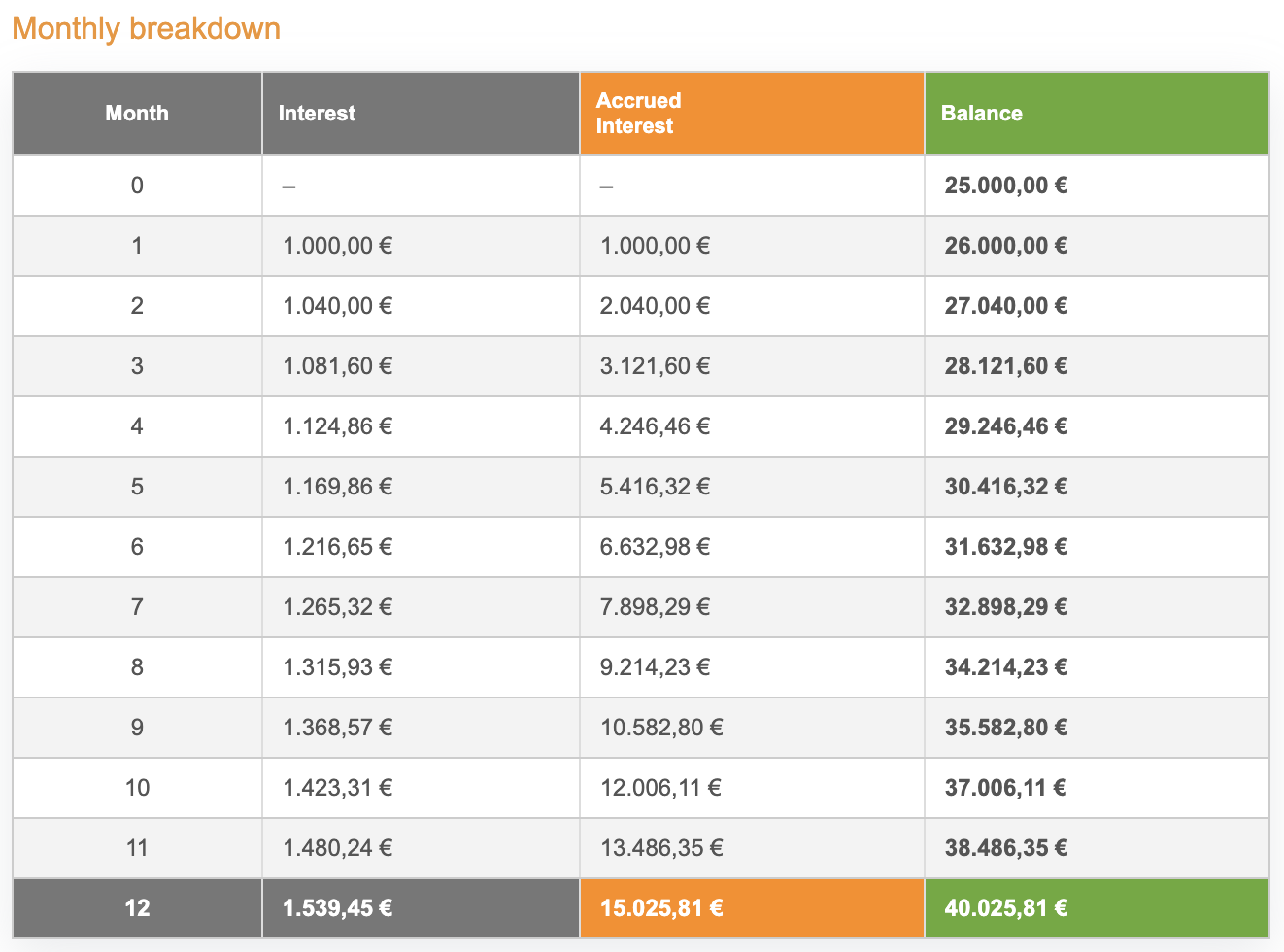Select accrued interest 9.214,23 €
This screenshot has width=1284, height=952.
(x=655, y=667)
